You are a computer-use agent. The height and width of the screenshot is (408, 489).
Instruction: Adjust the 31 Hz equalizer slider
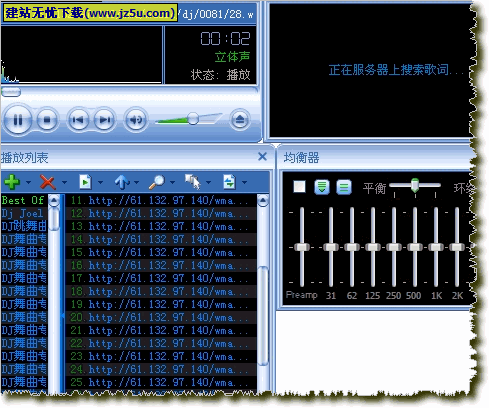331,247
